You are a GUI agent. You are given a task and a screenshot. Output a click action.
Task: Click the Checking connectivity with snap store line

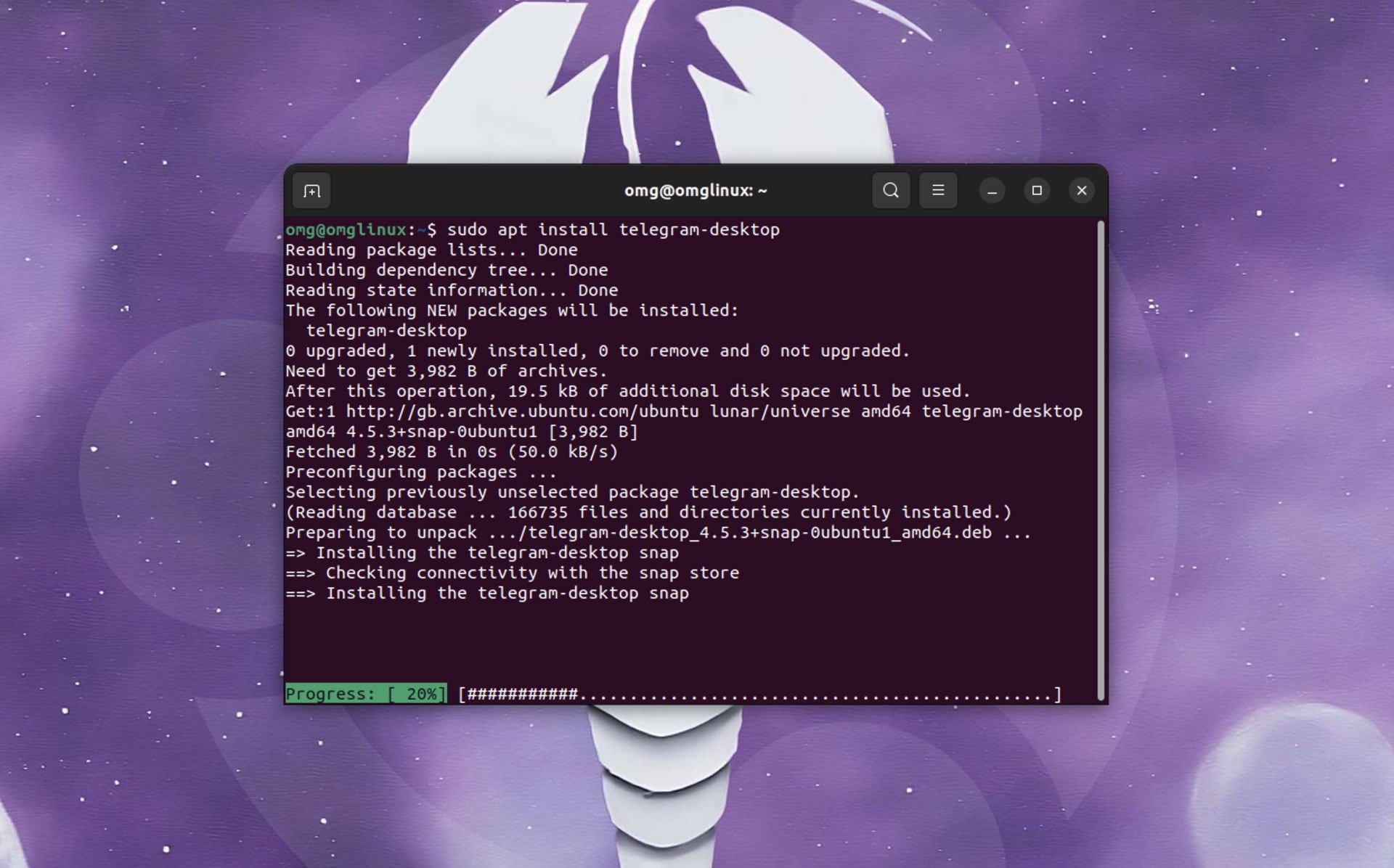[512, 573]
